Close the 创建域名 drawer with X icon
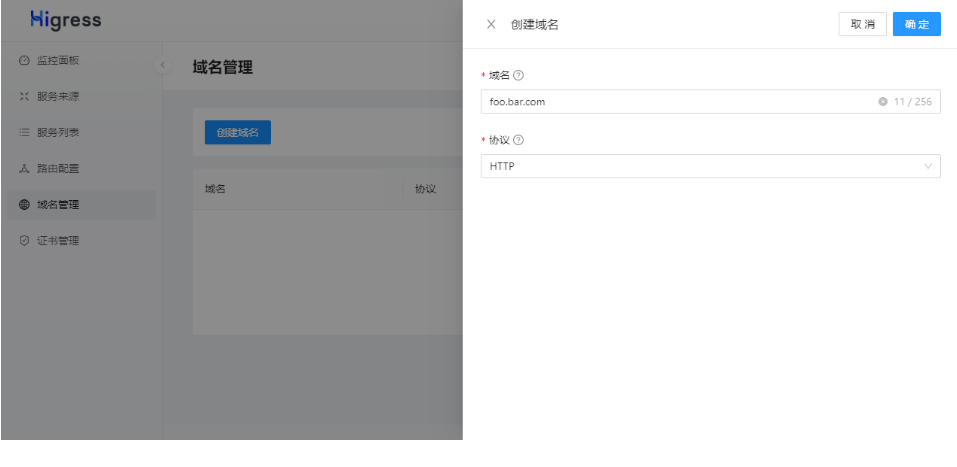This screenshot has width=957, height=467. pos(491,25)
